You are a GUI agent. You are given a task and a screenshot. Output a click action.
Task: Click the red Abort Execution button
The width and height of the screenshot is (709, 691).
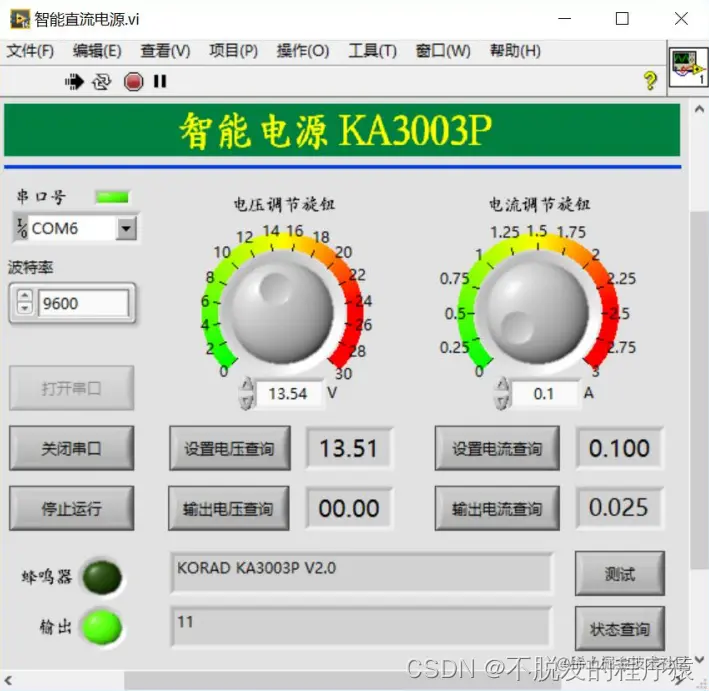coord(133,82)
